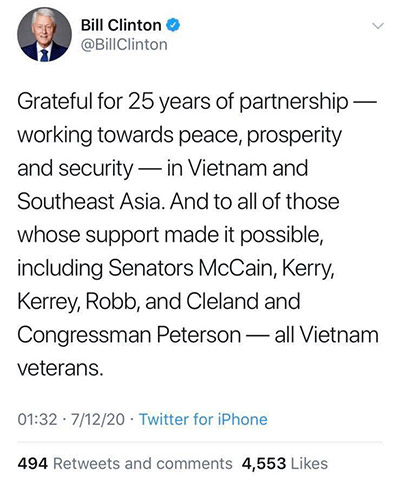Click the Twitter for iPhone source link

pyautogui.click(x=203, y=419)
